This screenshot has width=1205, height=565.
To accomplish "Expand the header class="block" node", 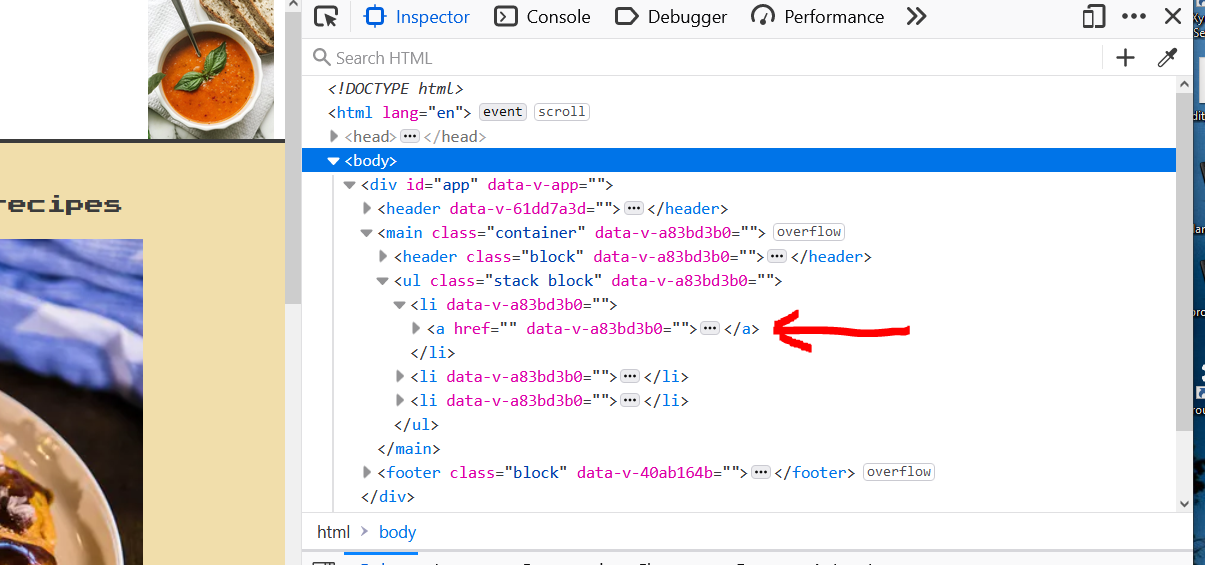I will coord(383,257).
